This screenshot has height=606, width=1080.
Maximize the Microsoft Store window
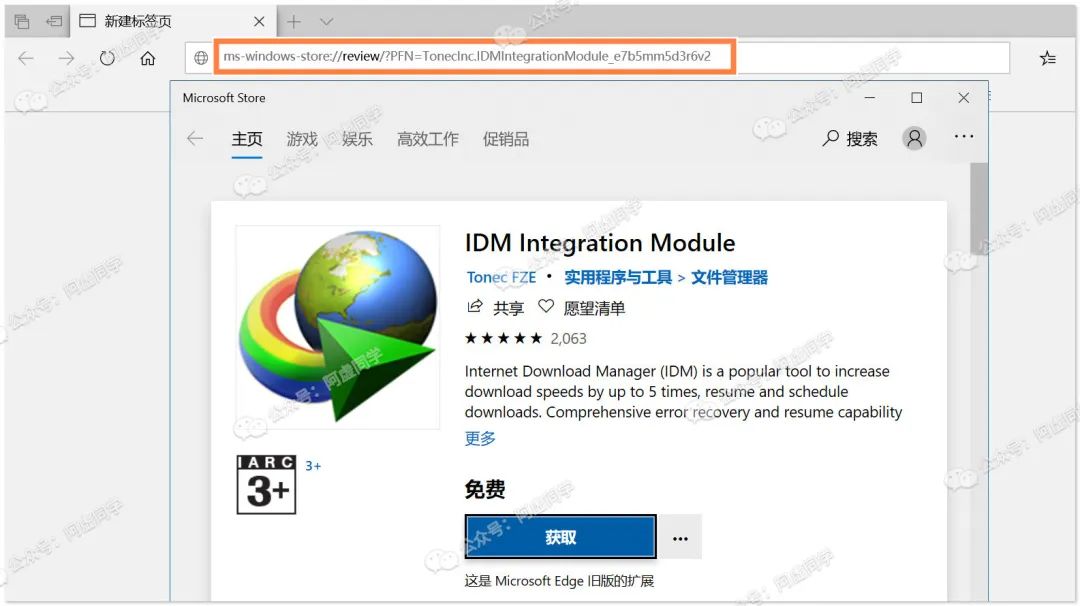point(917,98)
